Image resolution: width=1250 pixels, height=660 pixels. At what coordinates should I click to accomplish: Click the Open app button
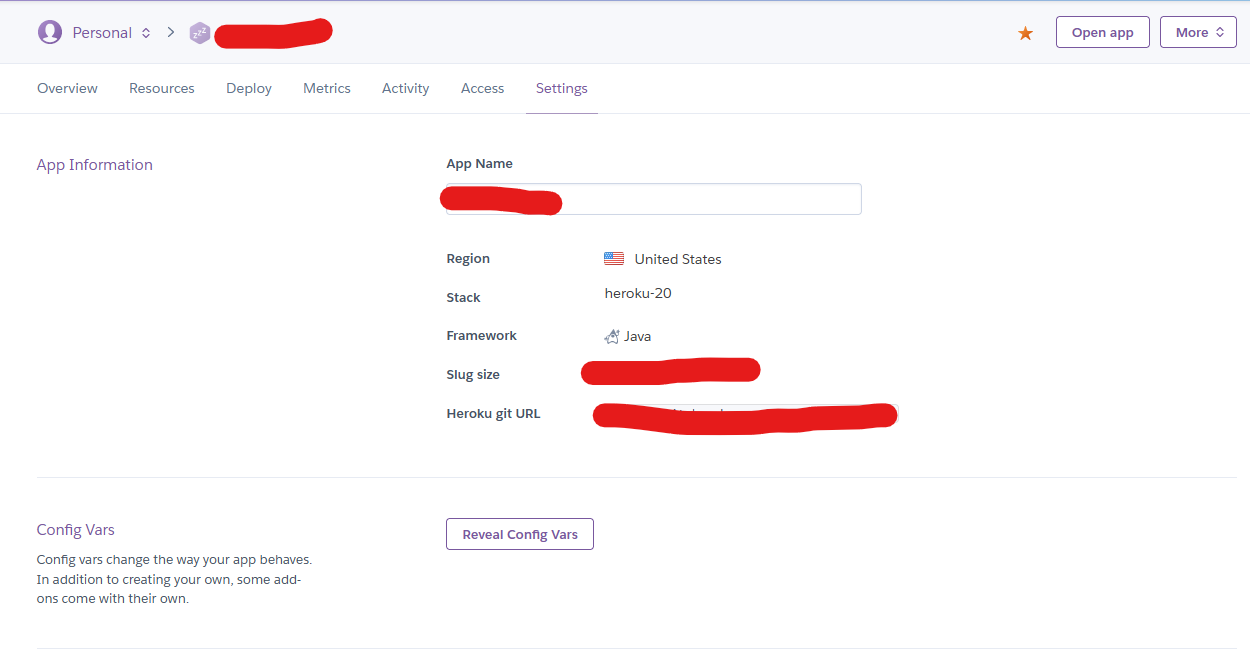click(1103, 32)
